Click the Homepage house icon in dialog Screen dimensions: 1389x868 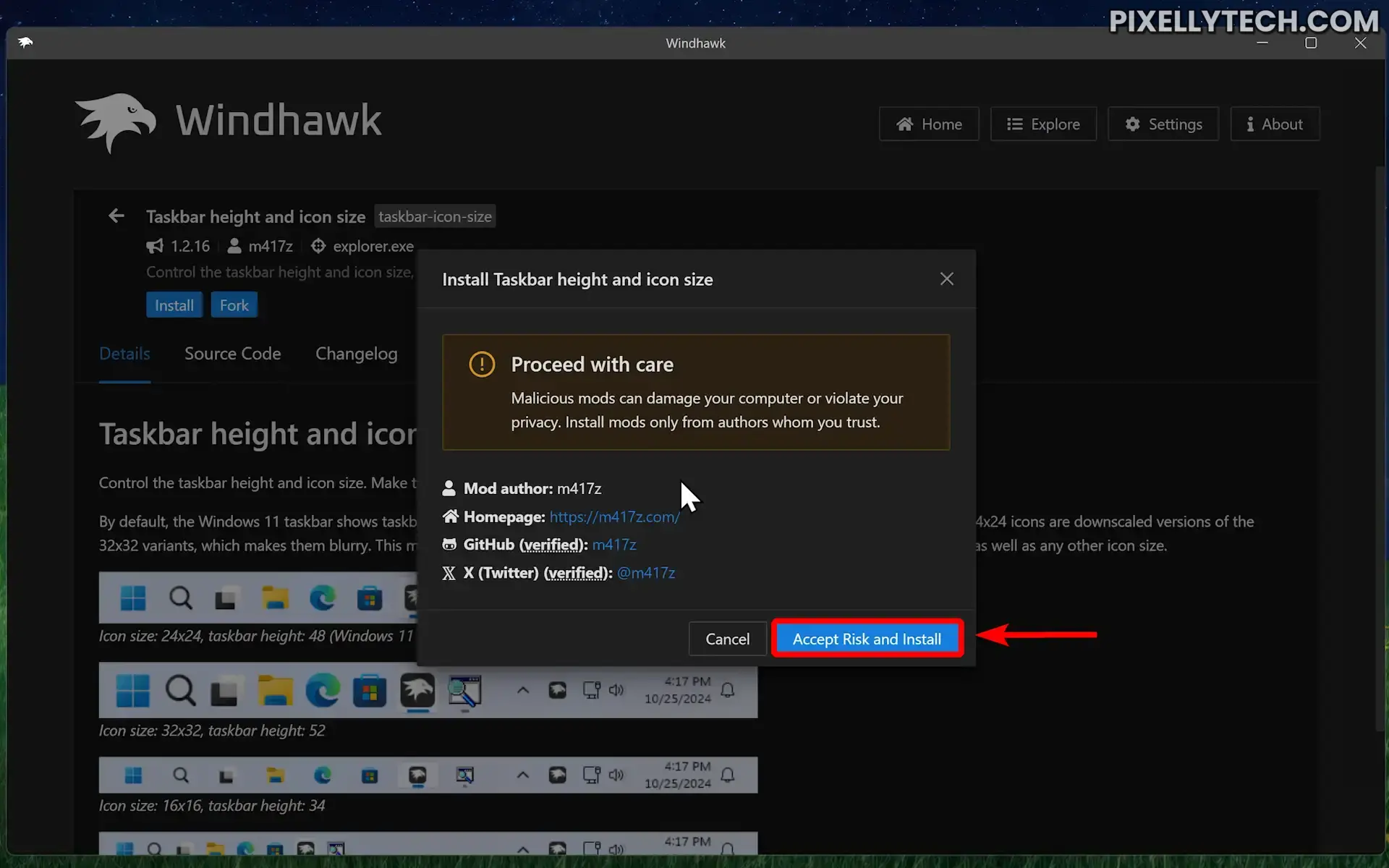pos(450,516)
